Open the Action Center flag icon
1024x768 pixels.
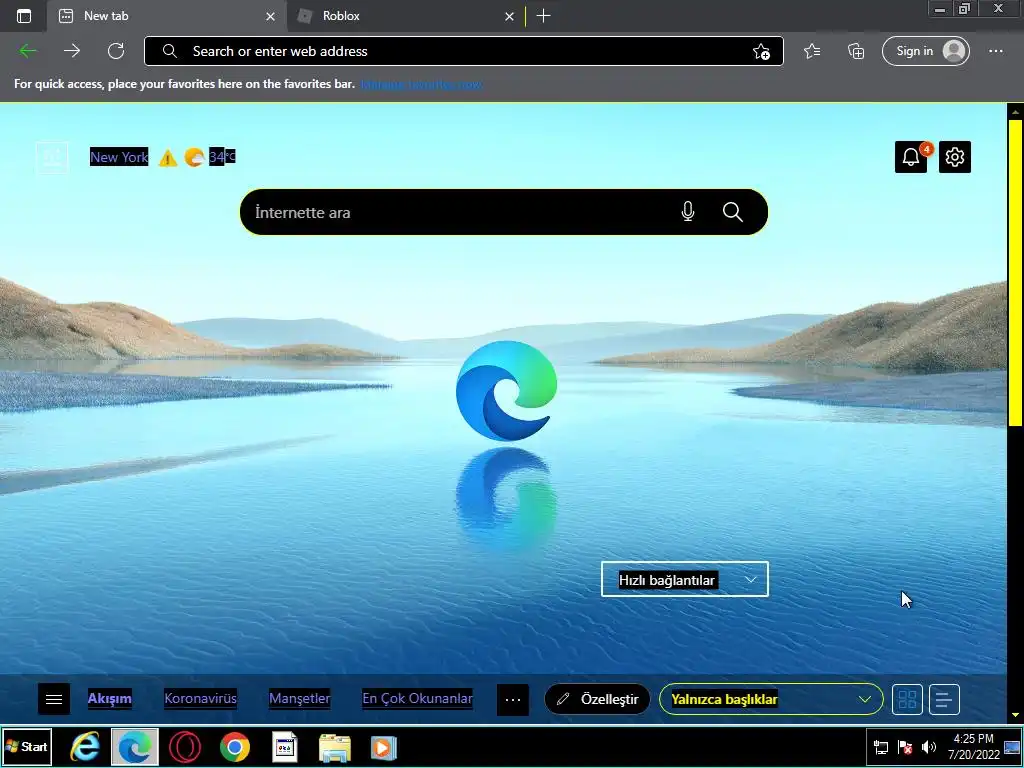tap(904, 747)
